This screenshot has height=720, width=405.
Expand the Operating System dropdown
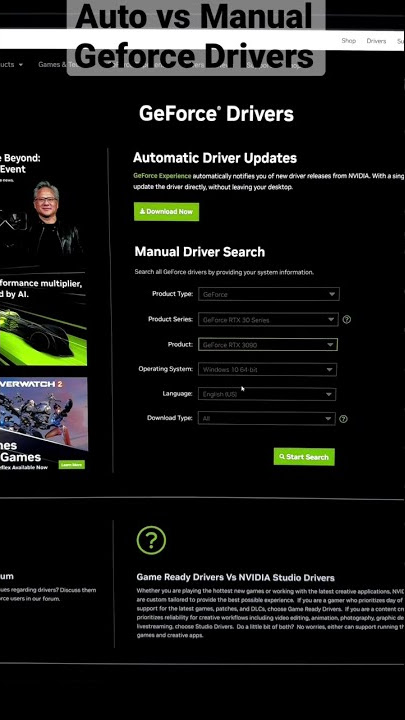click(267, 369)
